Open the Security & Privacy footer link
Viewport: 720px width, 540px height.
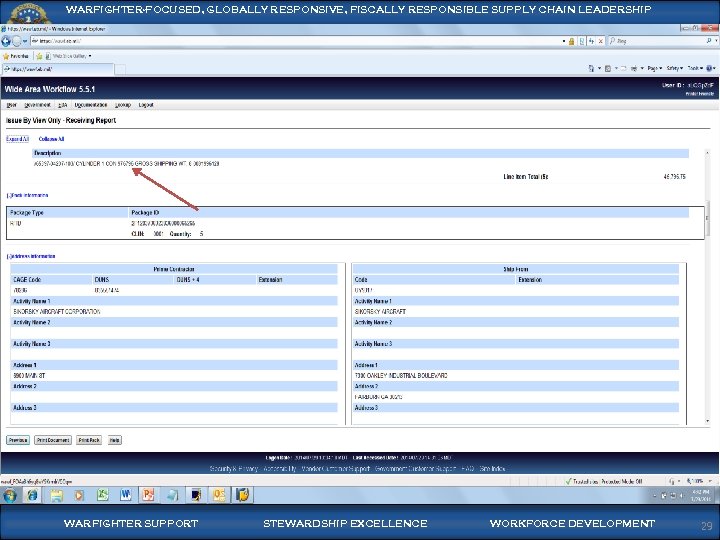pos(234,469)
